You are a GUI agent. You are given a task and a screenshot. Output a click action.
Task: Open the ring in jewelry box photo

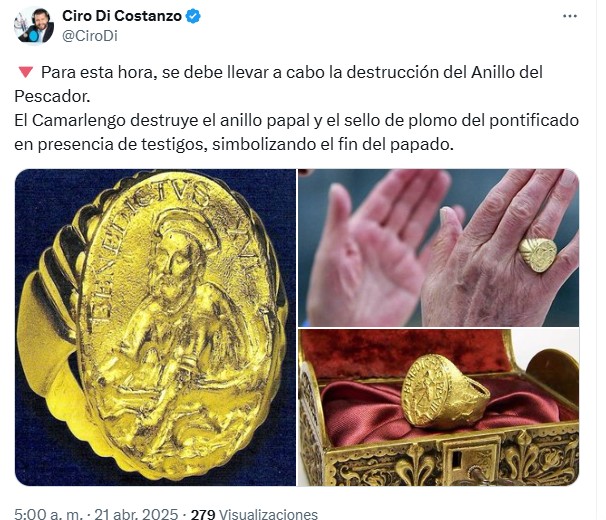(x=439, y=407)
